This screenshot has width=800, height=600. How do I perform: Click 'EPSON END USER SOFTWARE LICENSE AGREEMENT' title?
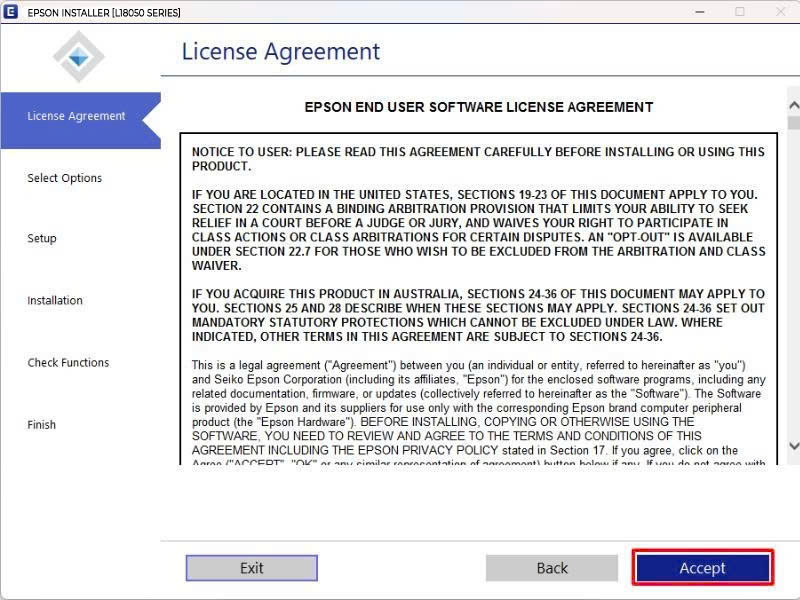479,107
